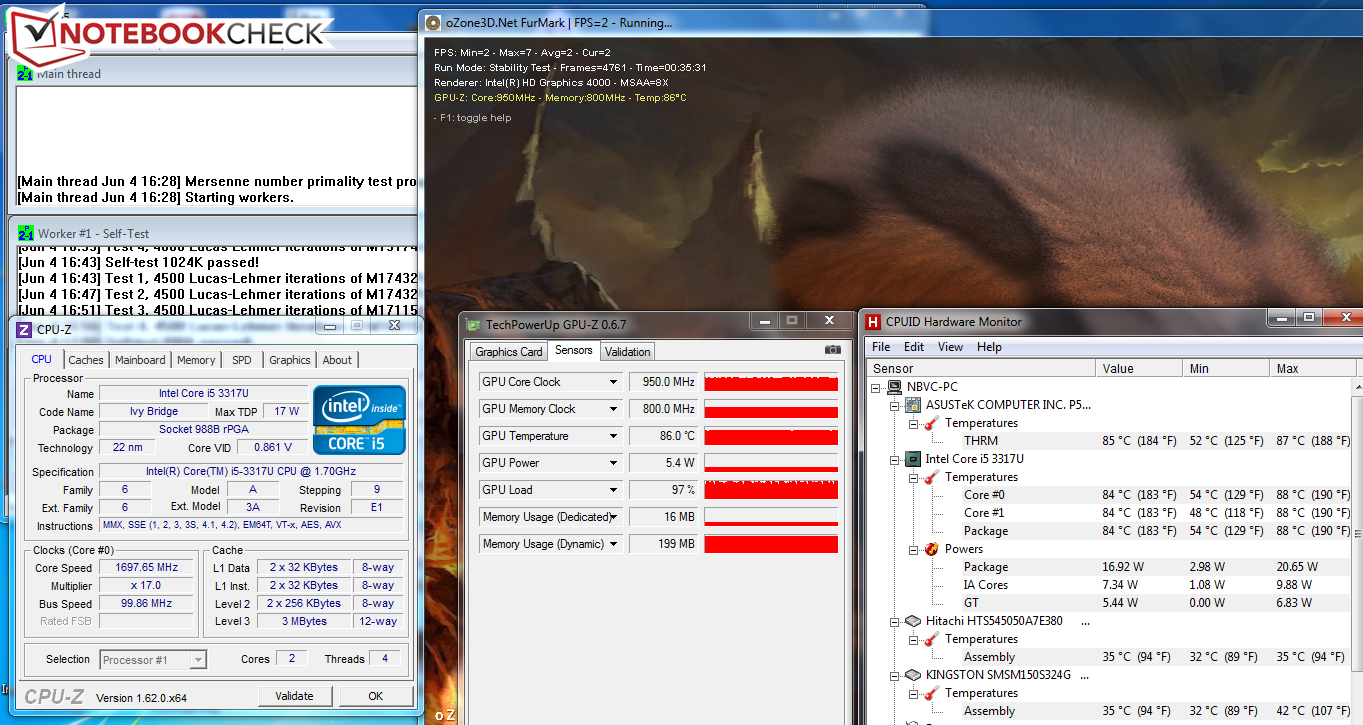Screen dimensions: 1363x725
Task: Click the red H icon of Hardware Monitor
Action: tap(873, 322)
